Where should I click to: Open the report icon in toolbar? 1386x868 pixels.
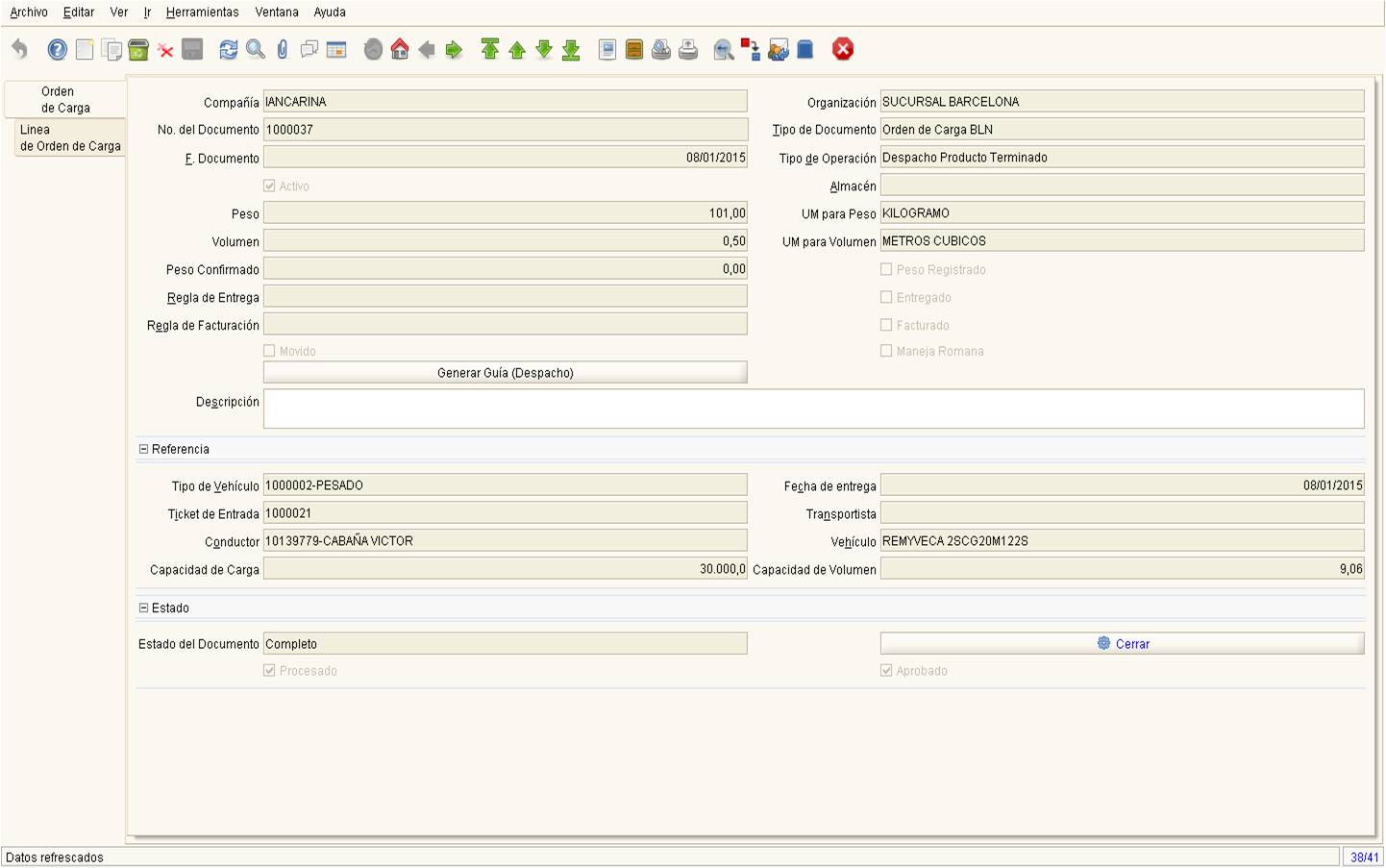[x=607, y=49]
